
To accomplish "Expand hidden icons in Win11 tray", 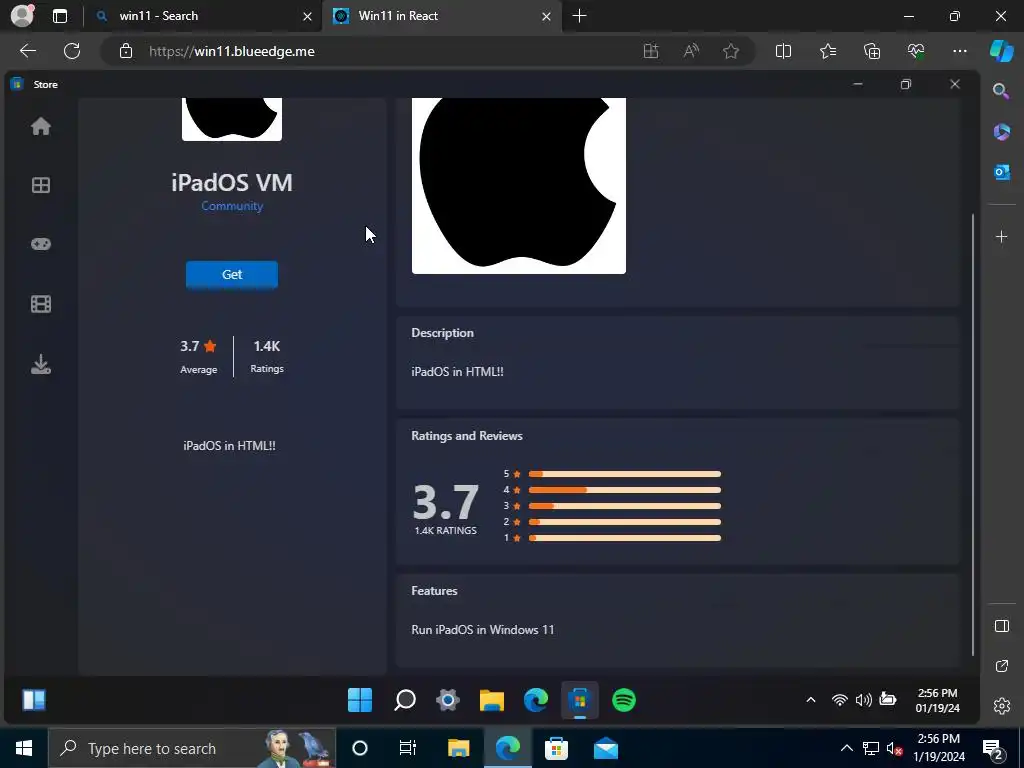I will click(x=810, y=699).
